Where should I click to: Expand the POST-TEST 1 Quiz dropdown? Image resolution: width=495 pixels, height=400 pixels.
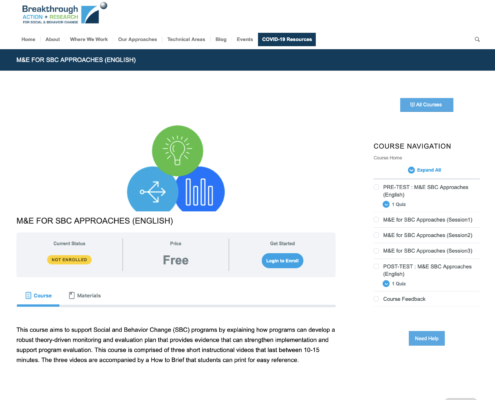coord(386,284)
